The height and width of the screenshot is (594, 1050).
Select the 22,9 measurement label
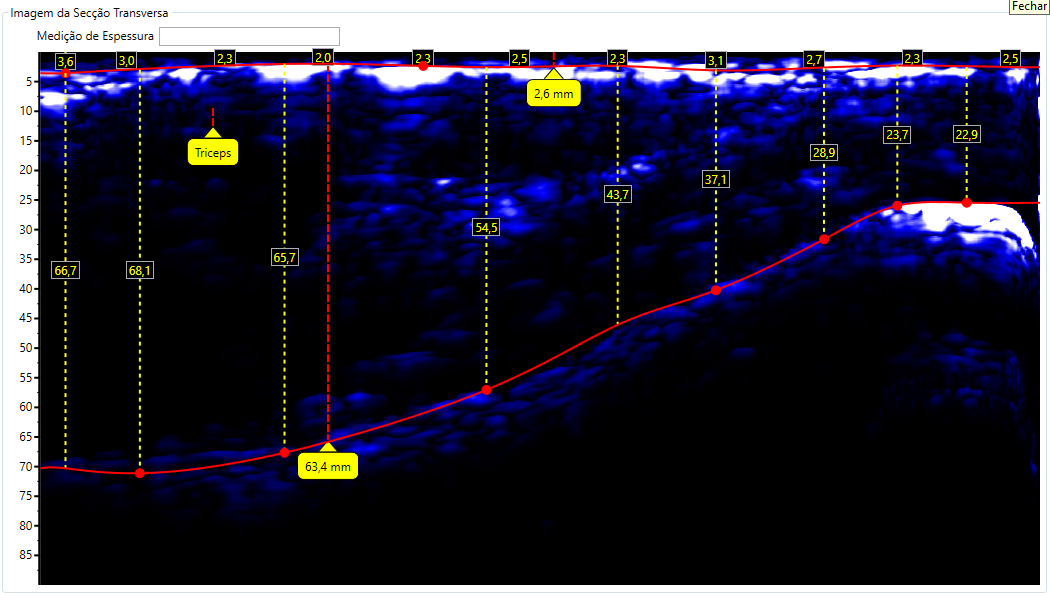click(966, 135)
